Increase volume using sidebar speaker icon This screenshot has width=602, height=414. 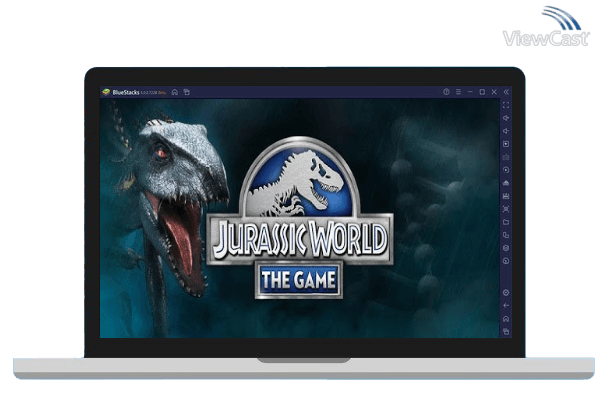(x=506, y=118)
